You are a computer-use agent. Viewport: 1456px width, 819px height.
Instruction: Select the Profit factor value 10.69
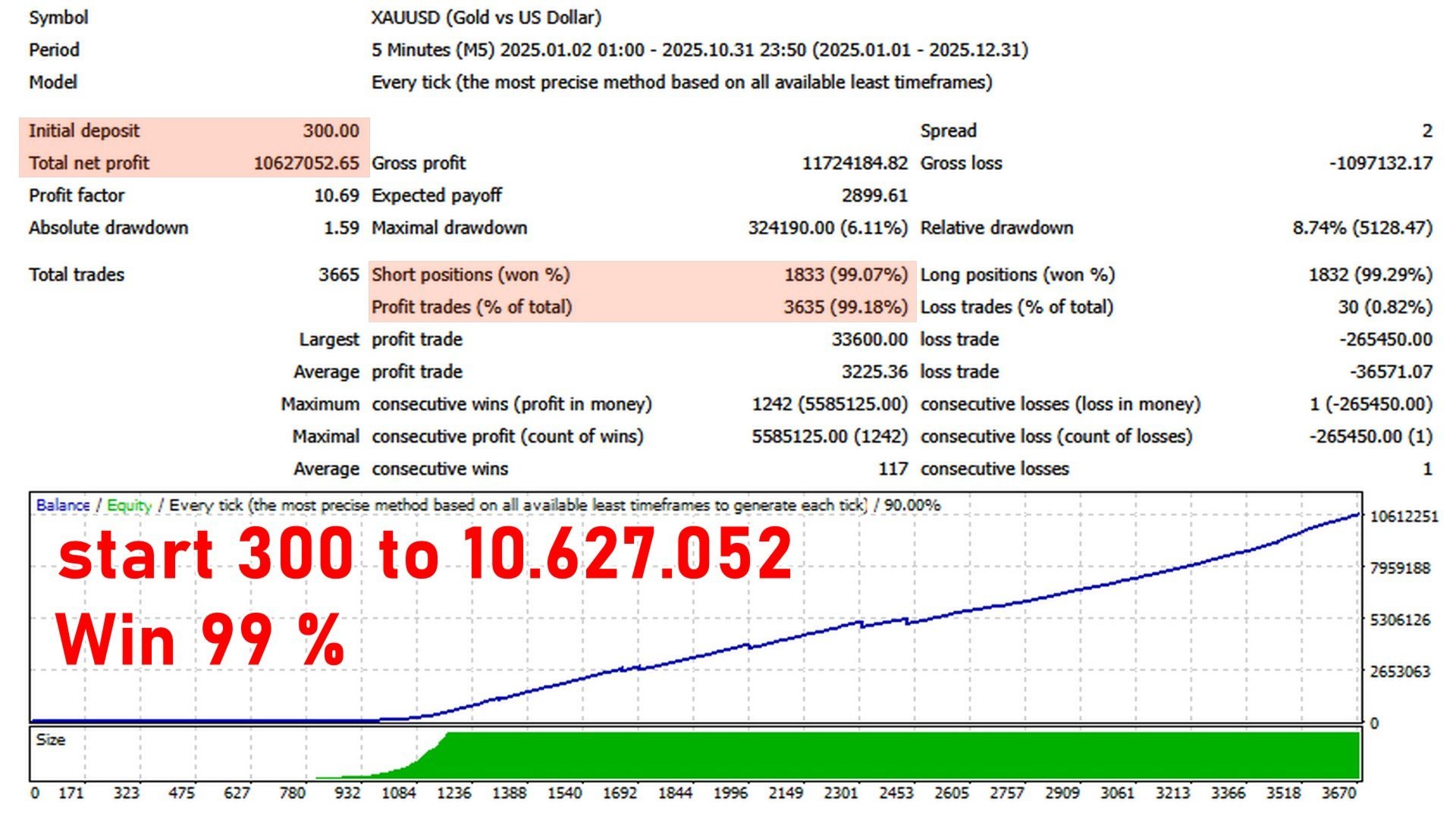click(x=337, y=195)
